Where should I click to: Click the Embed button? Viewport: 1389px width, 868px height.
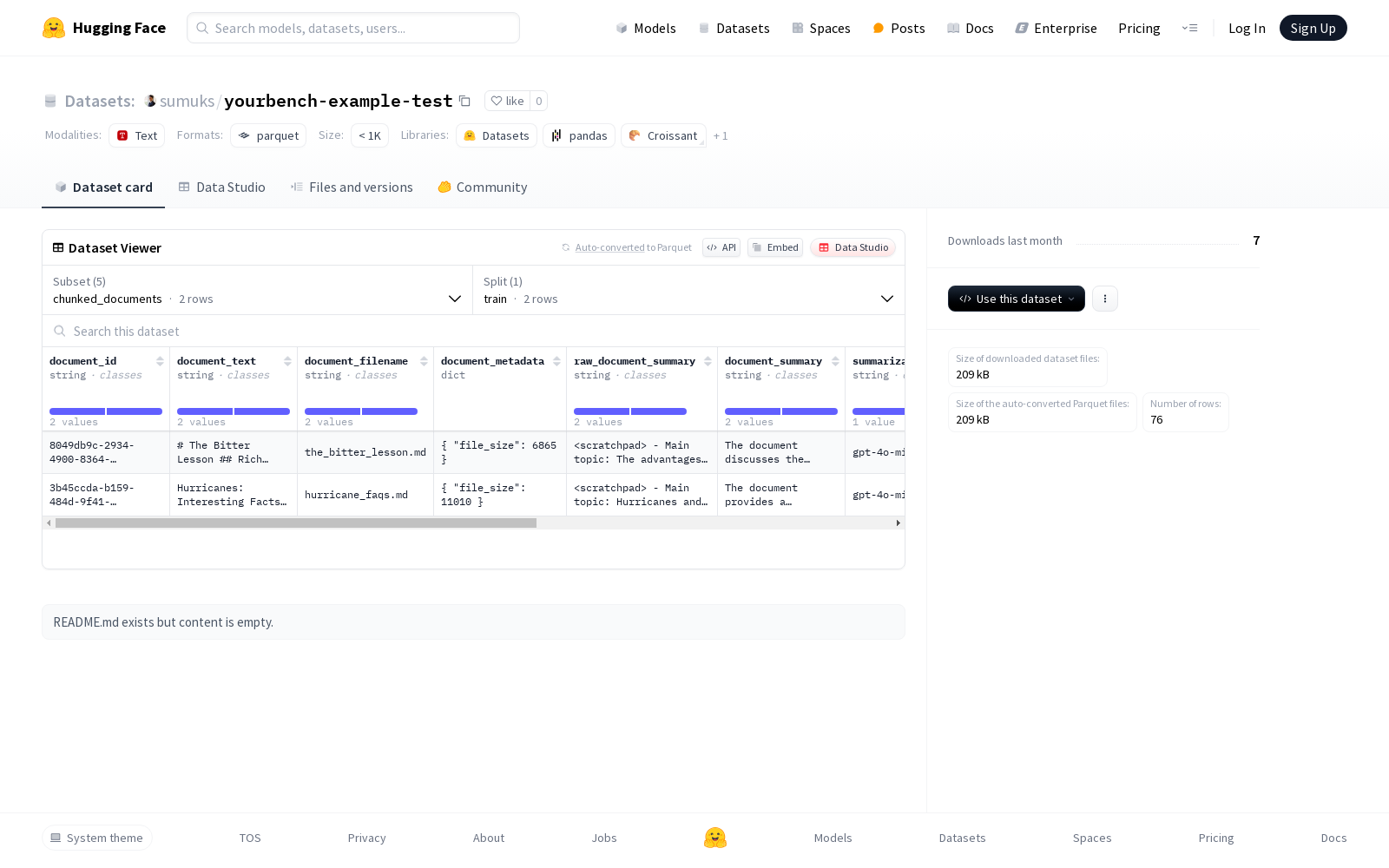coord(775,247)
